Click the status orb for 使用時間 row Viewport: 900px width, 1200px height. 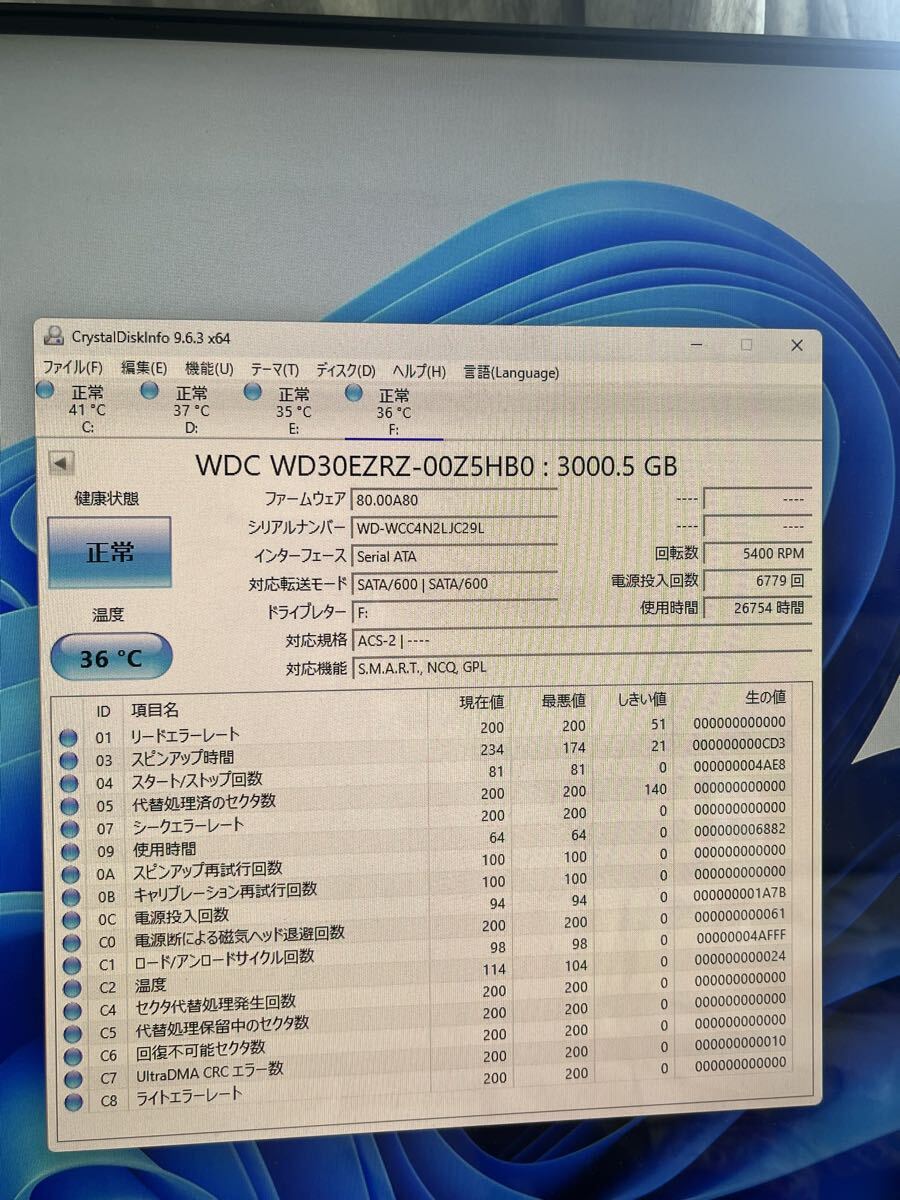[x=69, y=852]
